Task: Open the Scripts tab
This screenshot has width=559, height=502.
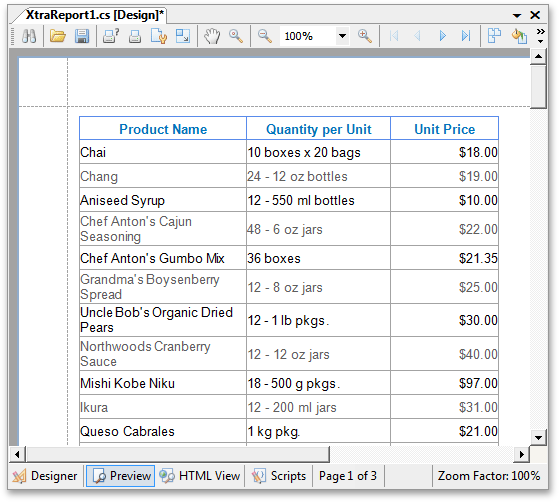Action: tap(279, 476)
